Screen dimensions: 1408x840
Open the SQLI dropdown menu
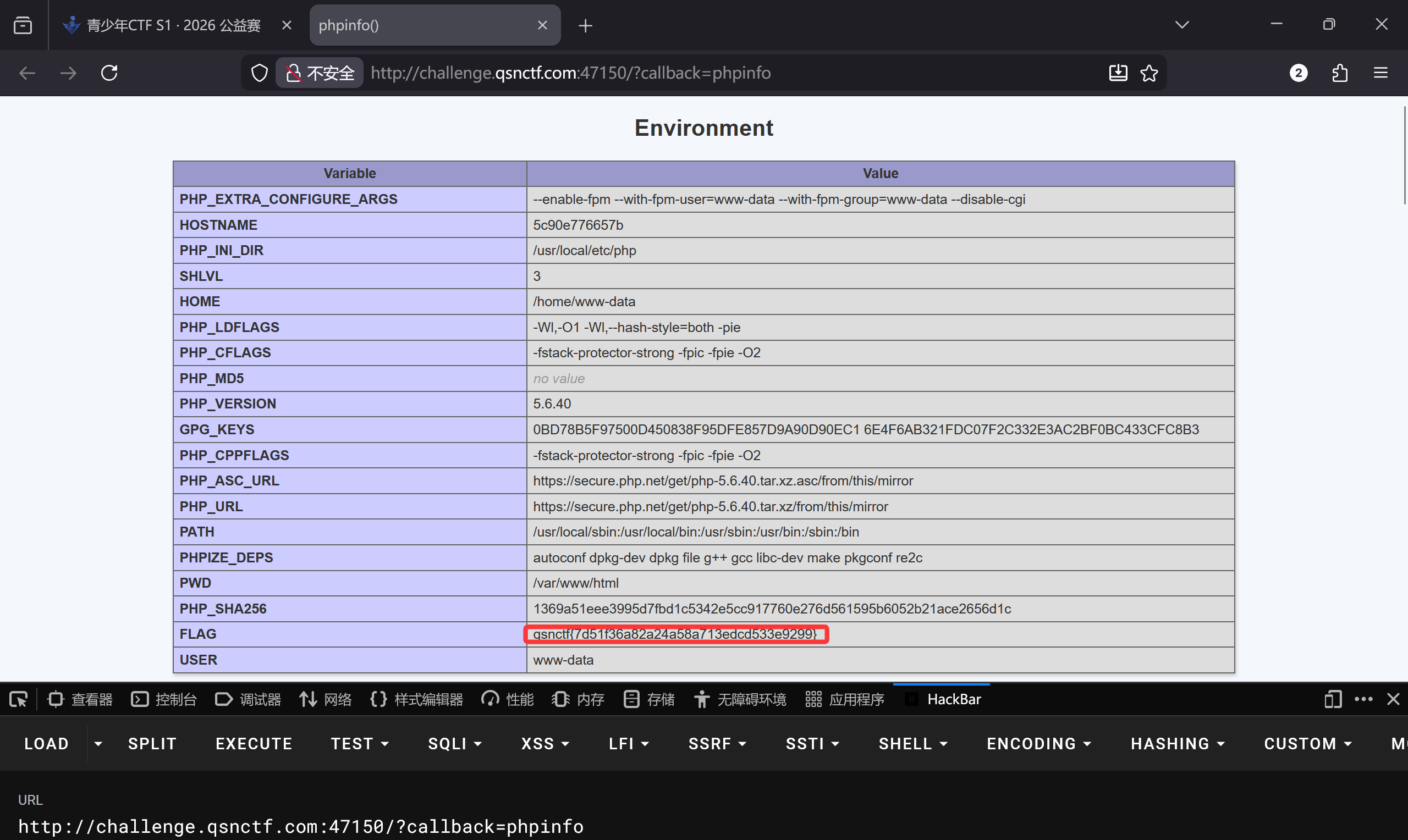455,744
